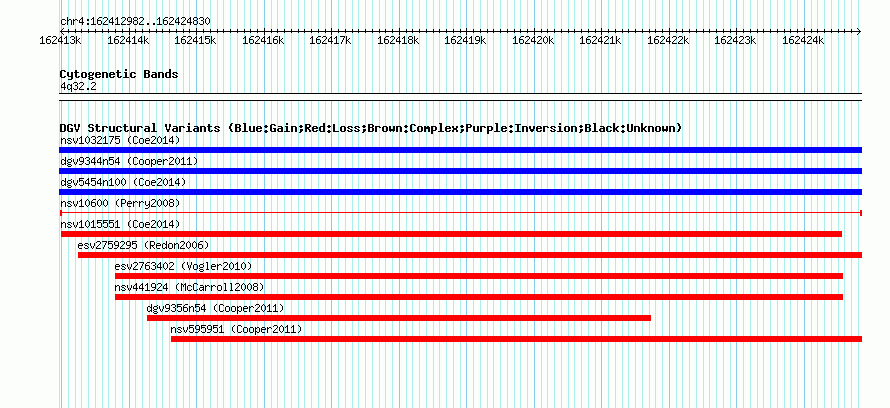Click the 162415k ruler tick label
Image resolution: width=890 pixels, height=408 pixels.
click(x=196, y=40)
